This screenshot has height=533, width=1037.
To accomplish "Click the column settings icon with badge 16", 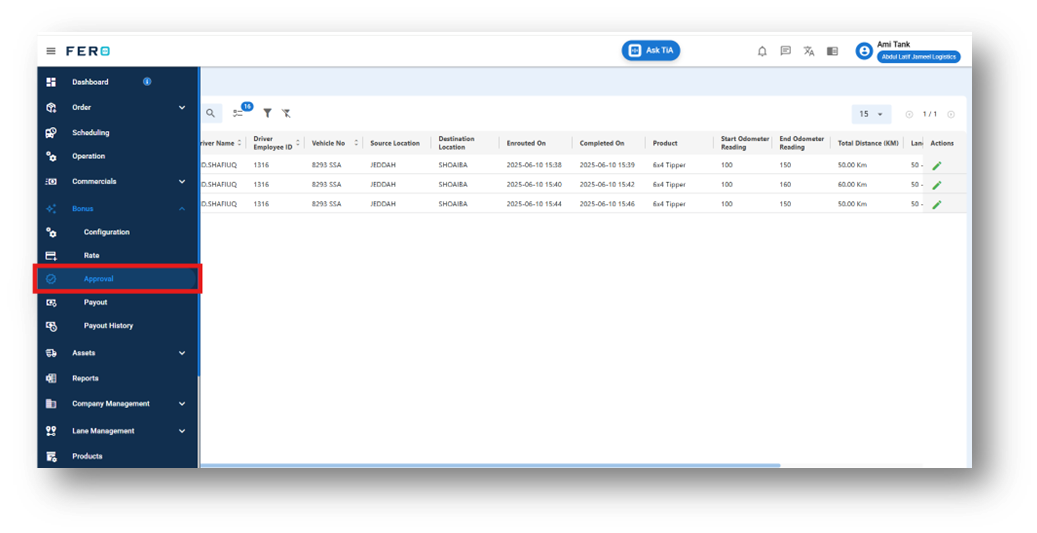I will [239, 114].
